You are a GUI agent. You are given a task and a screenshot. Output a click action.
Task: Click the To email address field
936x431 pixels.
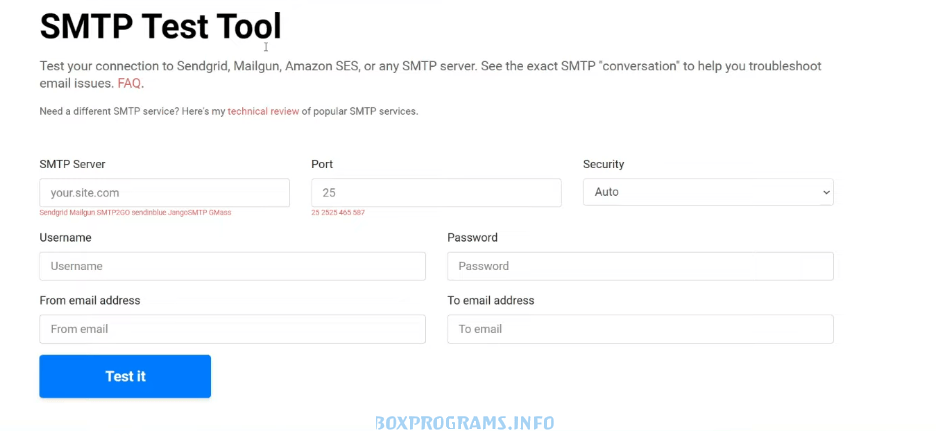pos(640,329)
